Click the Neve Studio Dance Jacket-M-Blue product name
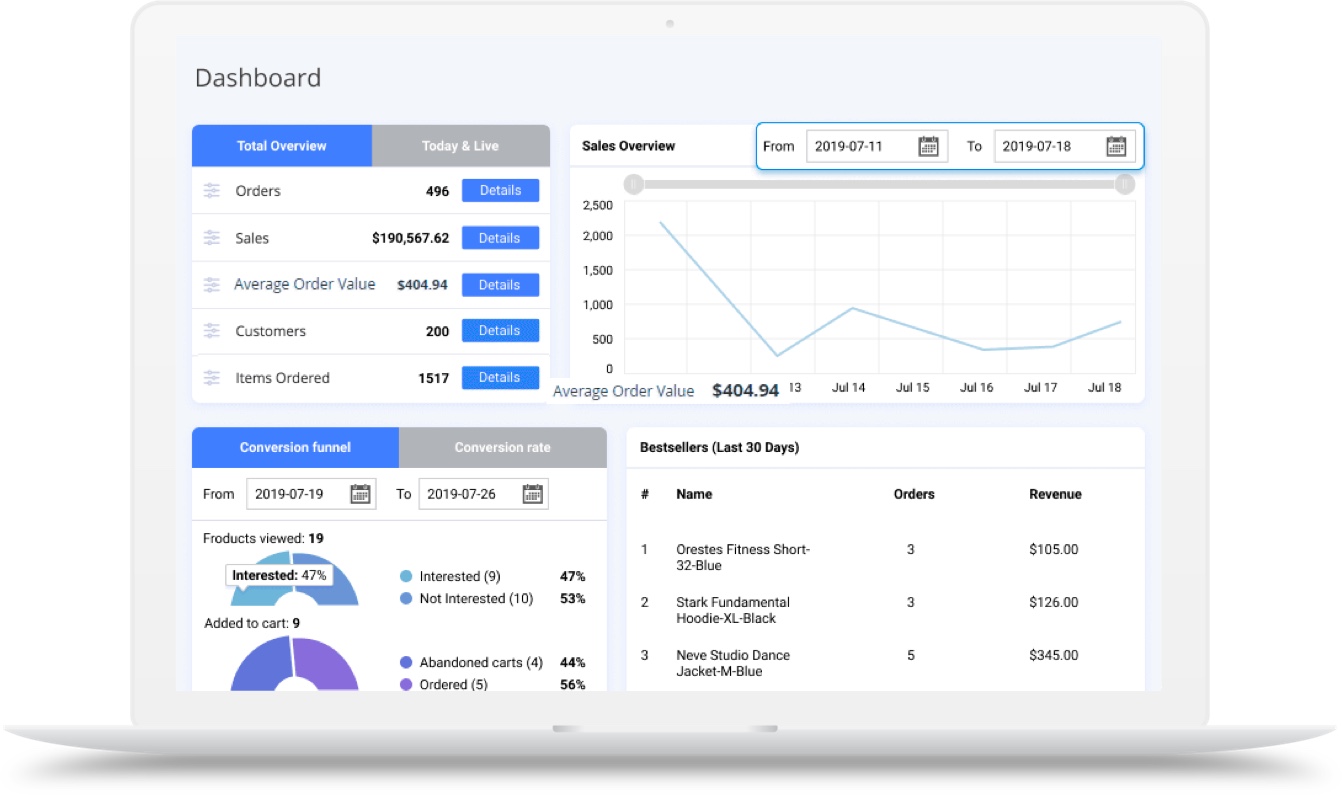Image resolution: width=1342 pixels, height=795 pixels. point(733,663)
